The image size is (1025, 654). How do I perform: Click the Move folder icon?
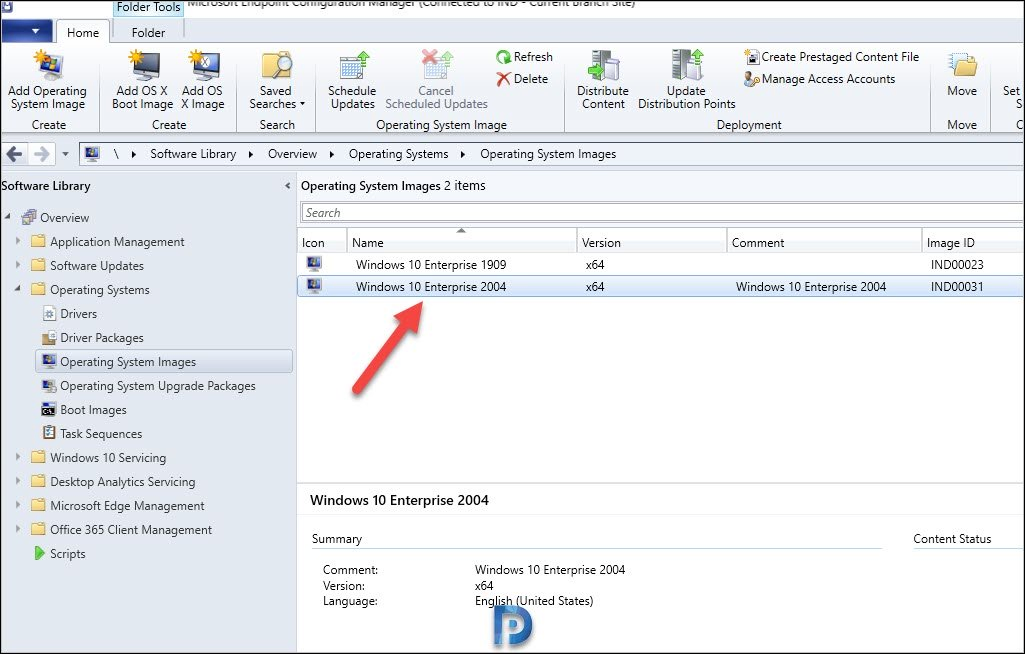coord(962,65)
